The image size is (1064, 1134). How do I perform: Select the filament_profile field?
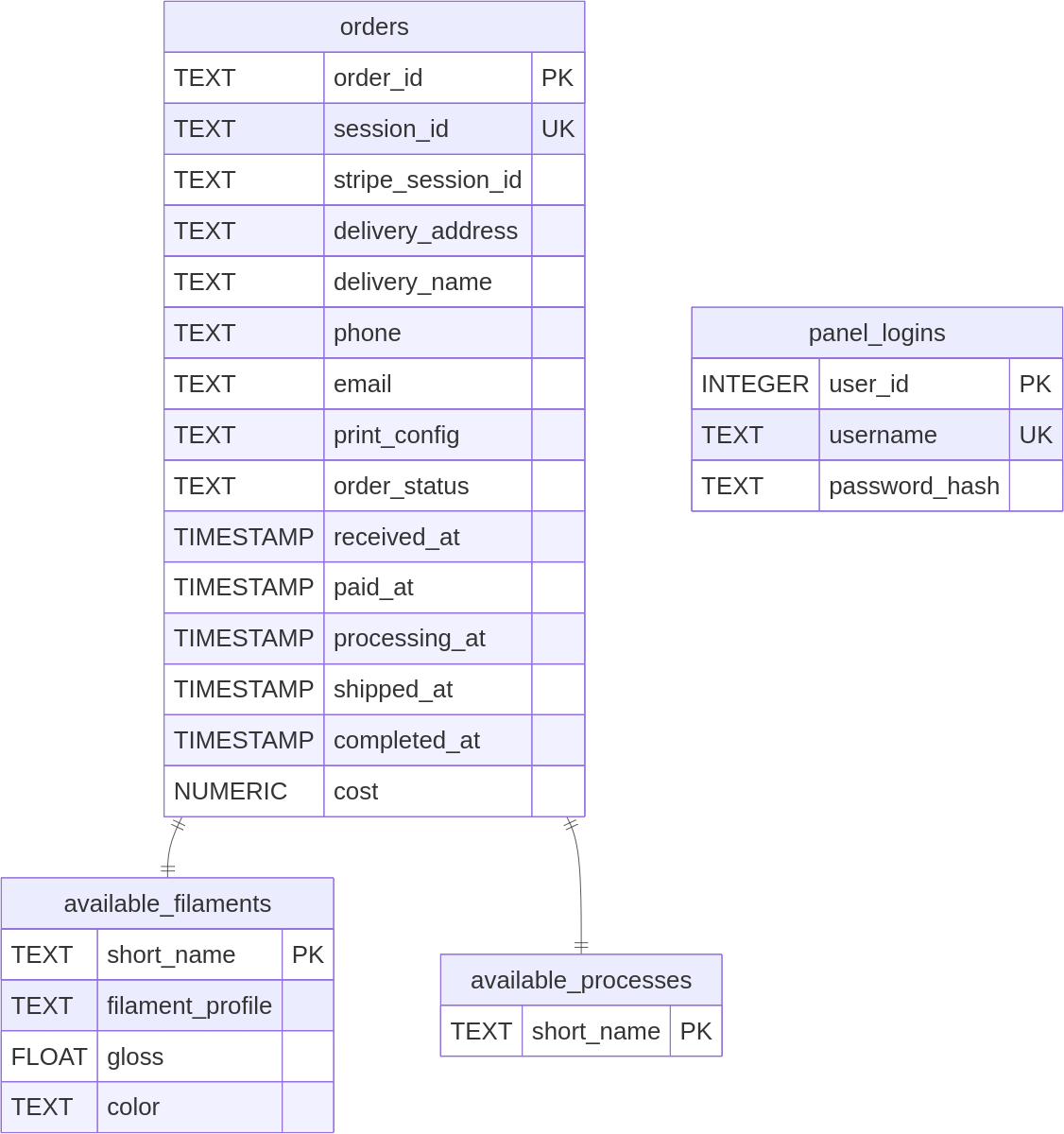pos(189,1005)
